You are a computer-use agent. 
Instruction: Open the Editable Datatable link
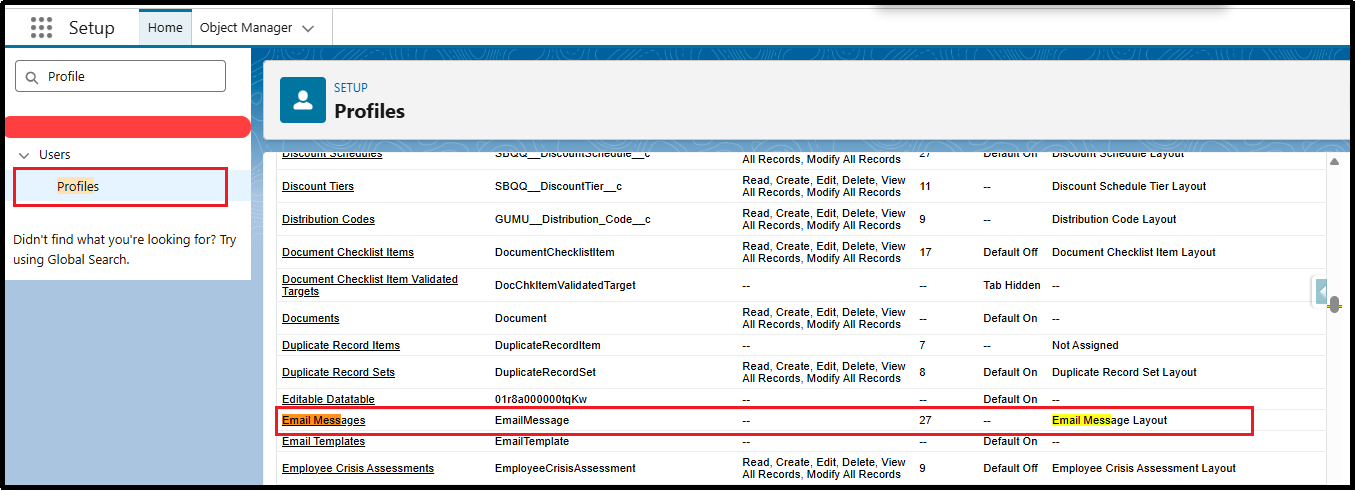[x=328, y=400]
